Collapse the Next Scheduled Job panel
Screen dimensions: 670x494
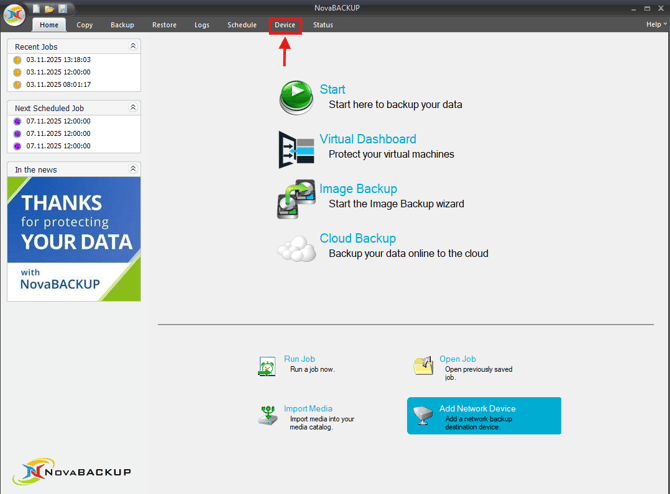click(x=133, y=107)
